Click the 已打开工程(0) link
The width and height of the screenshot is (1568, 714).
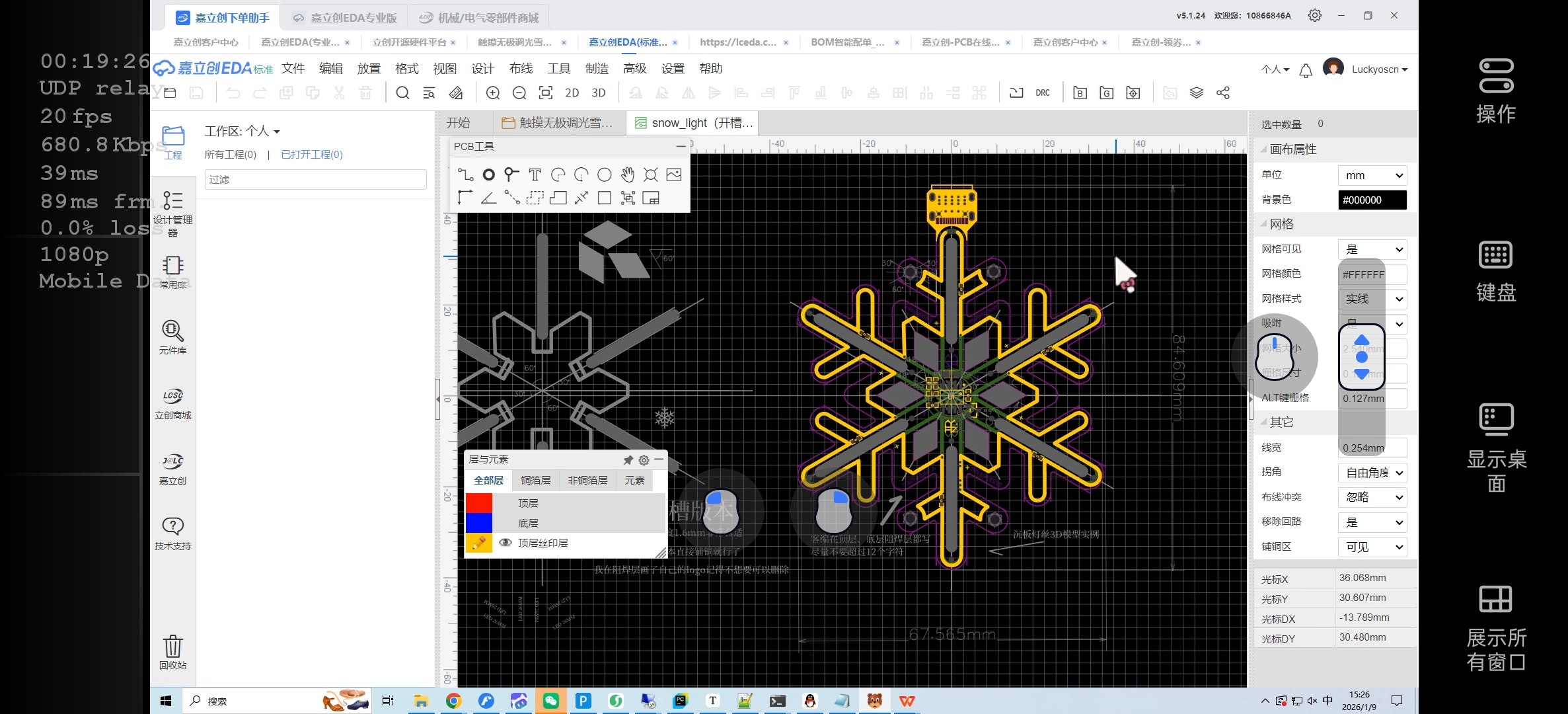pyautogui.click(x=312, y=155)
